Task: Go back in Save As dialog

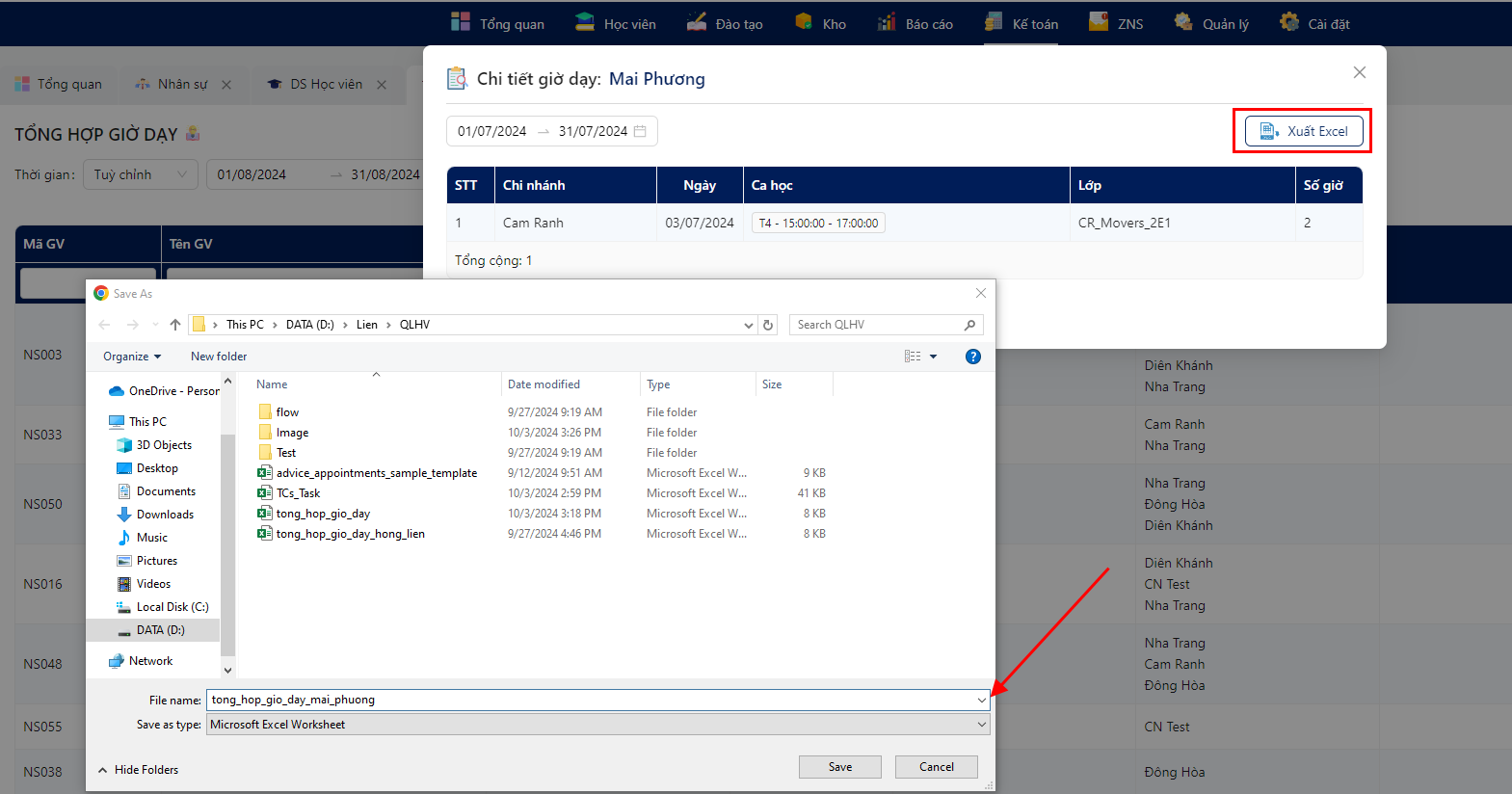Action: (104, 325)
